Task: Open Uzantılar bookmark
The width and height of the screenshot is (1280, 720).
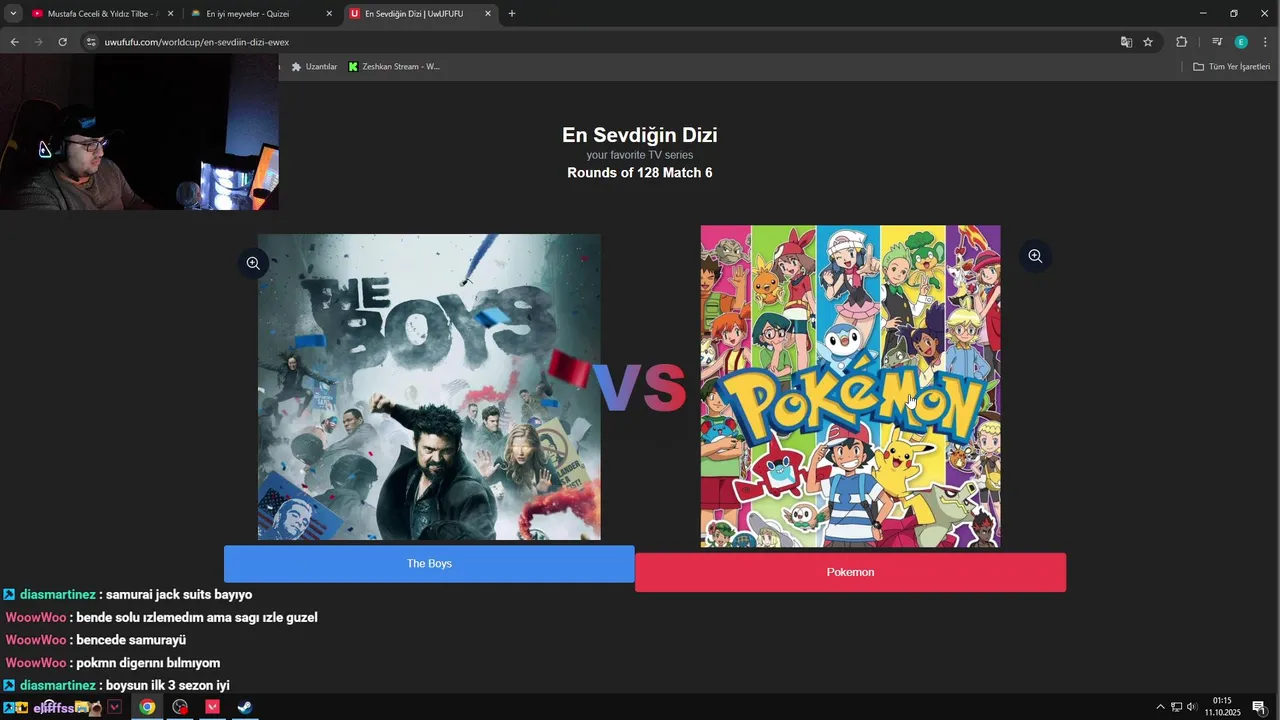Action: pos(314,67)
